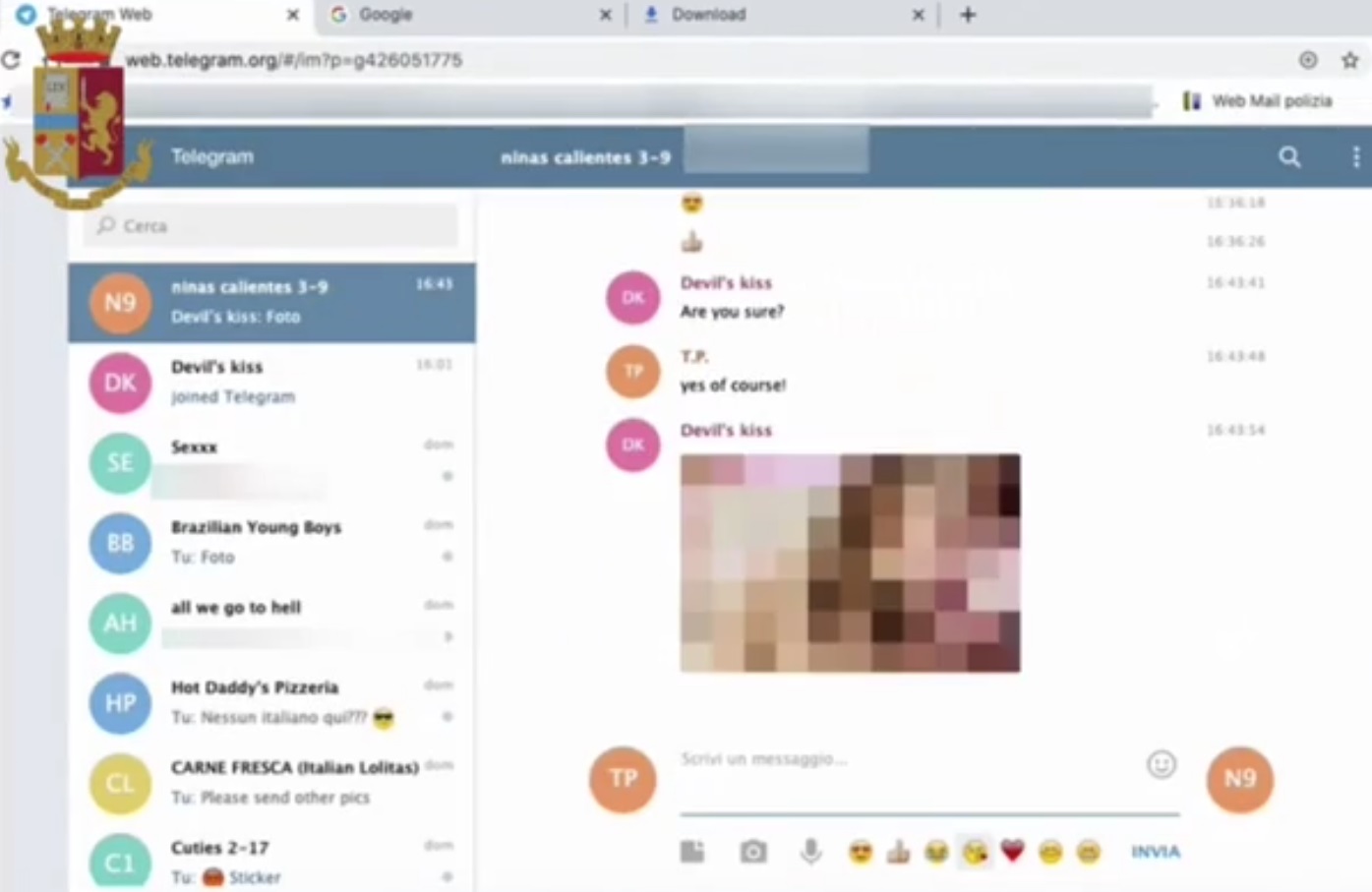Insert the sunglasses face quick emoji

[861, 852]
